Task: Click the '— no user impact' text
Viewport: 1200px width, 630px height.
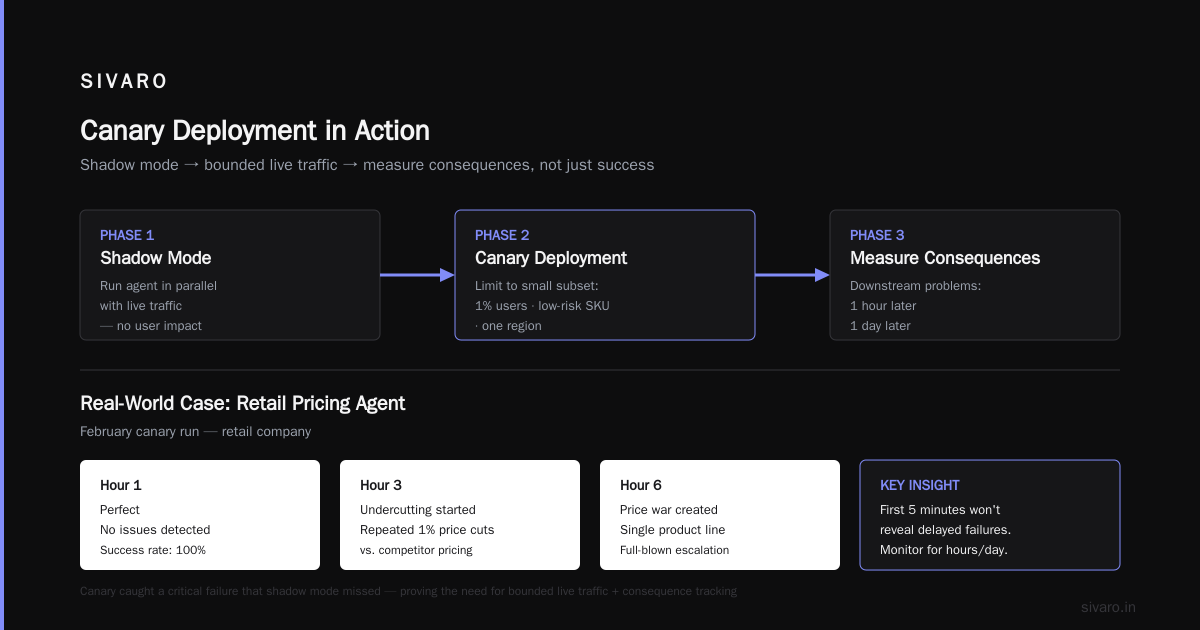Action: coord(151,326)
